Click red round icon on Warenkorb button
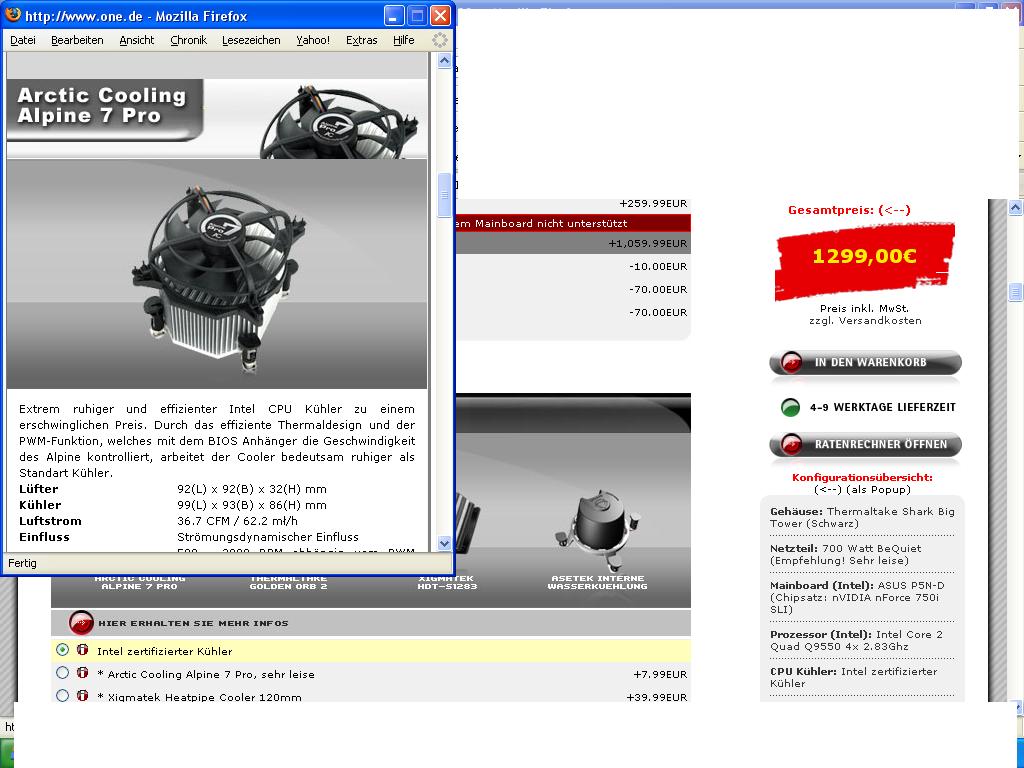Image resolution: width=1024 pixels, height=768 pixels. coord(792,362)
